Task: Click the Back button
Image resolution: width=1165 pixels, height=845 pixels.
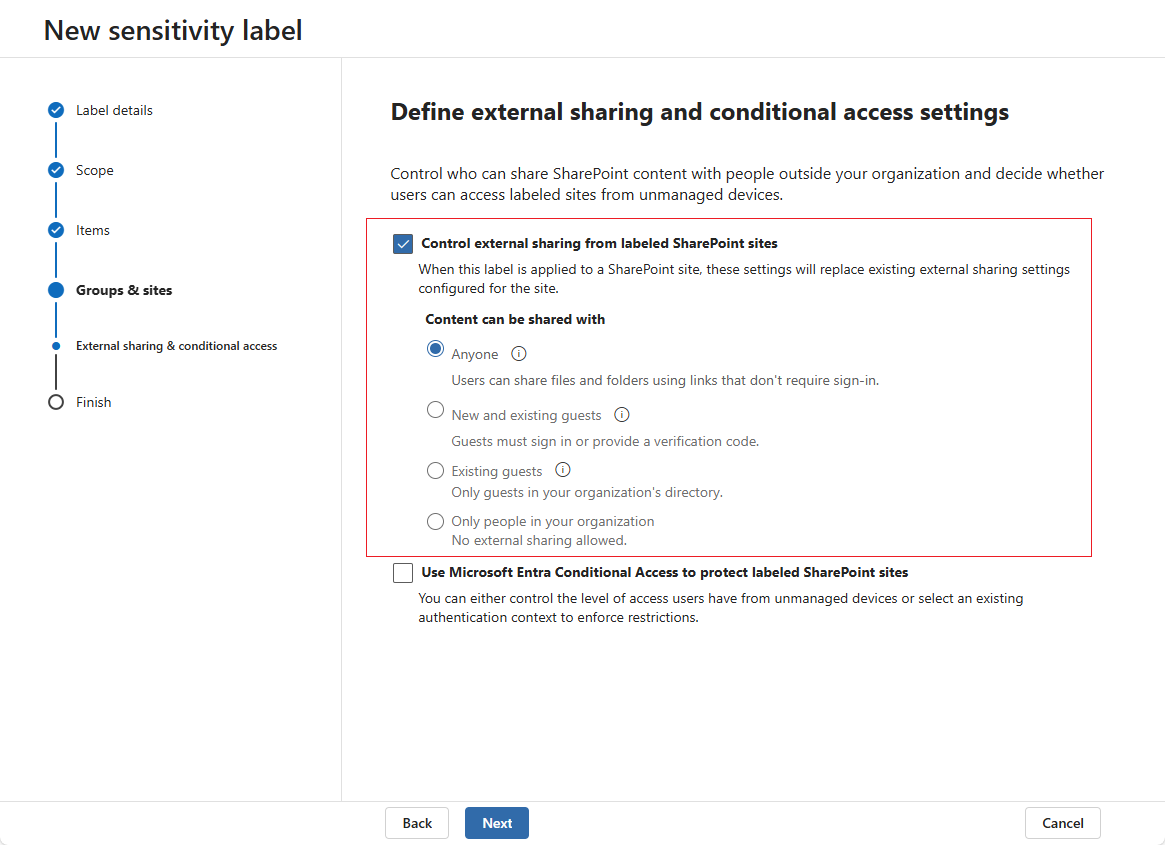Action: [417, 822]
